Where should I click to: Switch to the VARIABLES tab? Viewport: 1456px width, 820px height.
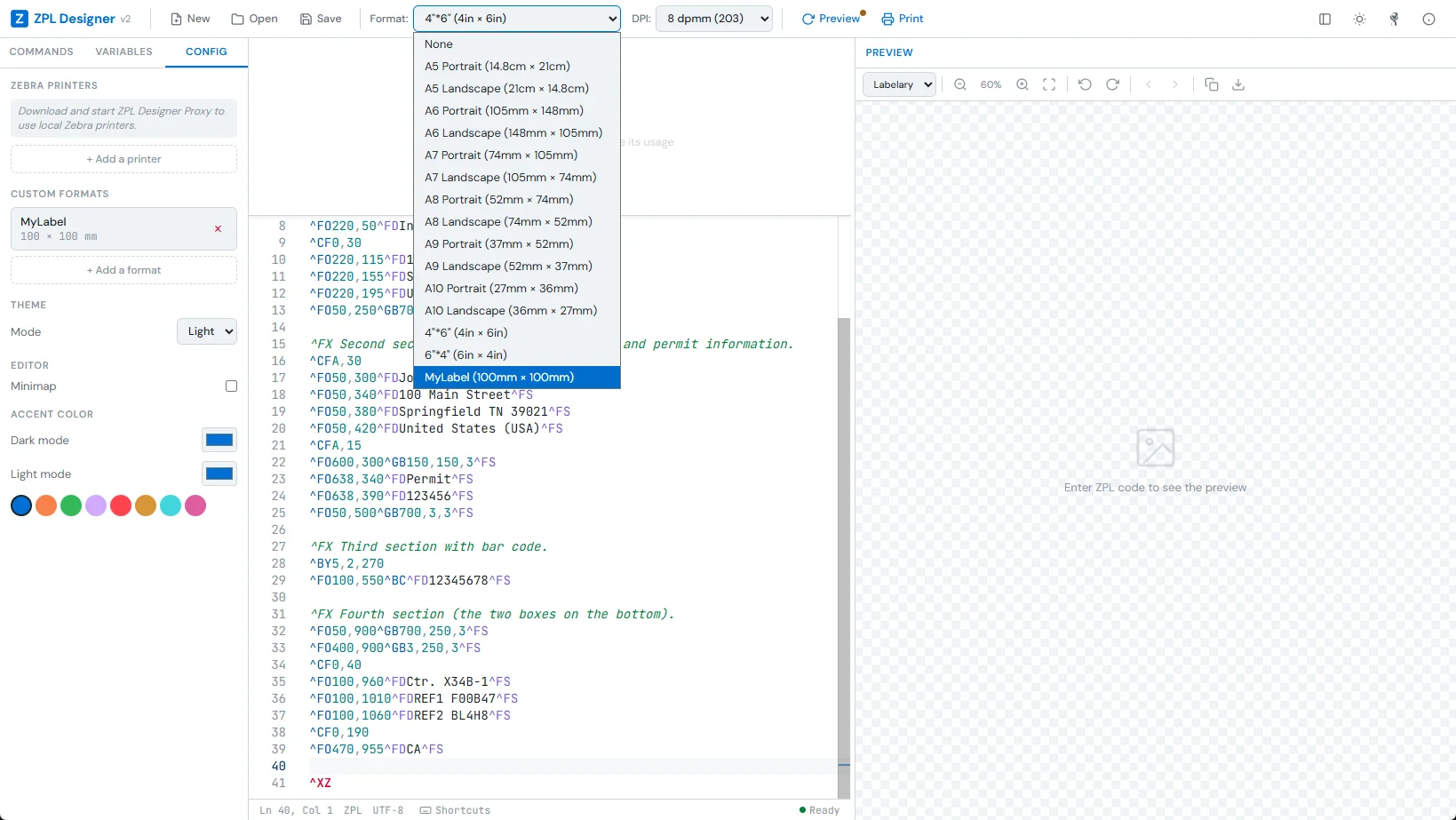pos(123,52)
